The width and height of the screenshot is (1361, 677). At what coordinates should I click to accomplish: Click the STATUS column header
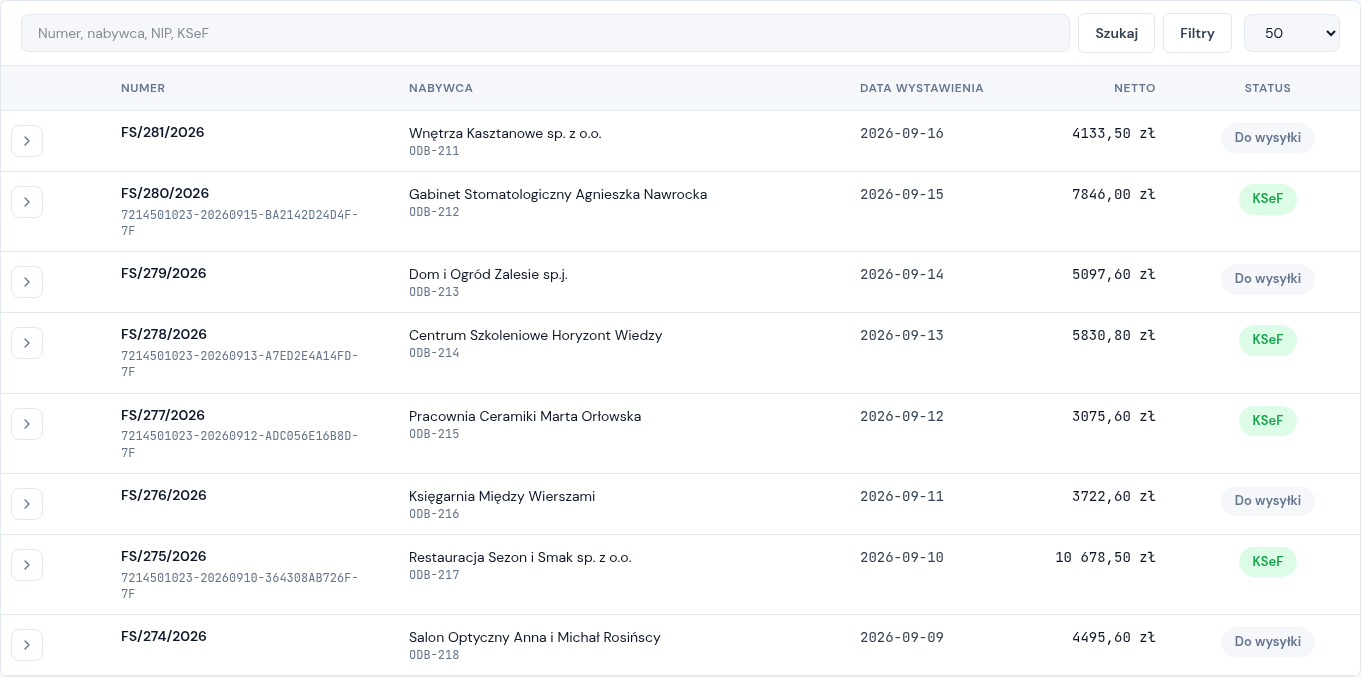(x=1268, y=88)
